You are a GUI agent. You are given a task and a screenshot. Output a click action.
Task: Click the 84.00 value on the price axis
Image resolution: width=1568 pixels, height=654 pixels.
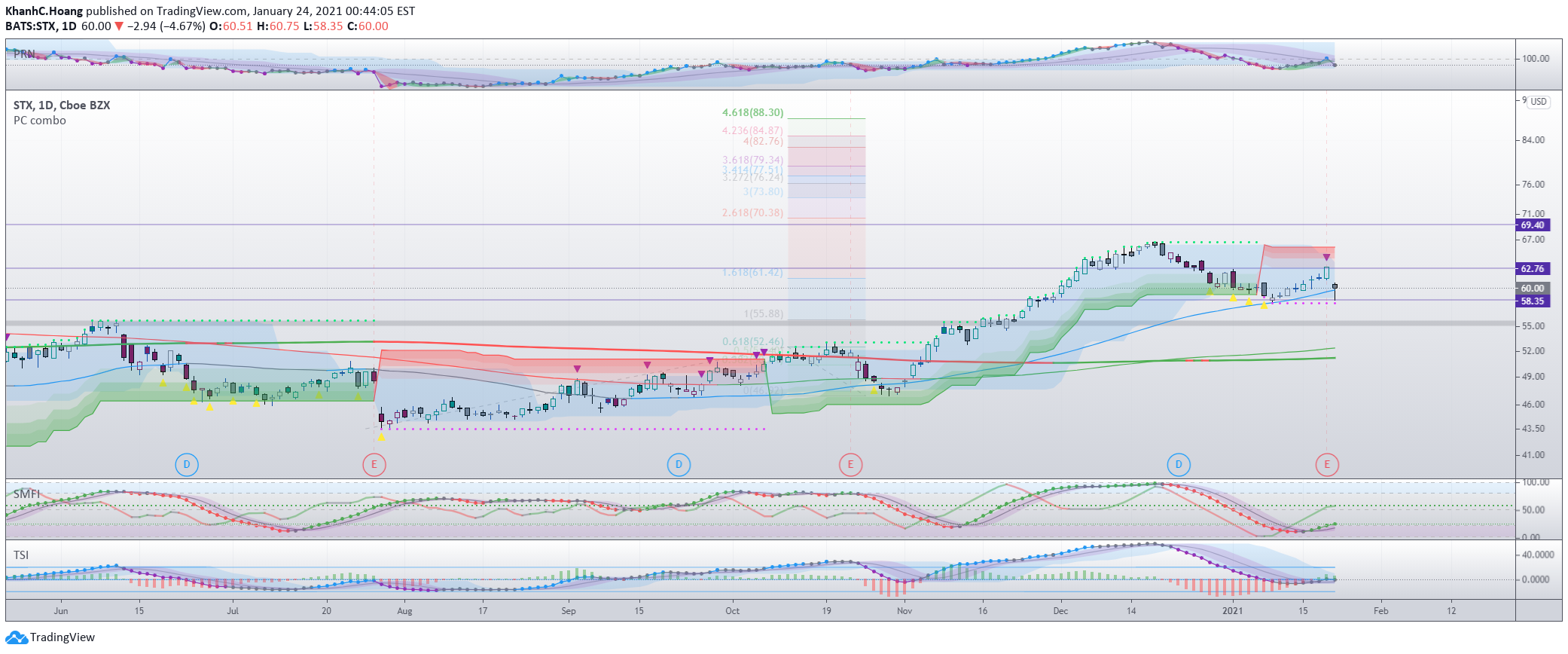click(1533, 140)
